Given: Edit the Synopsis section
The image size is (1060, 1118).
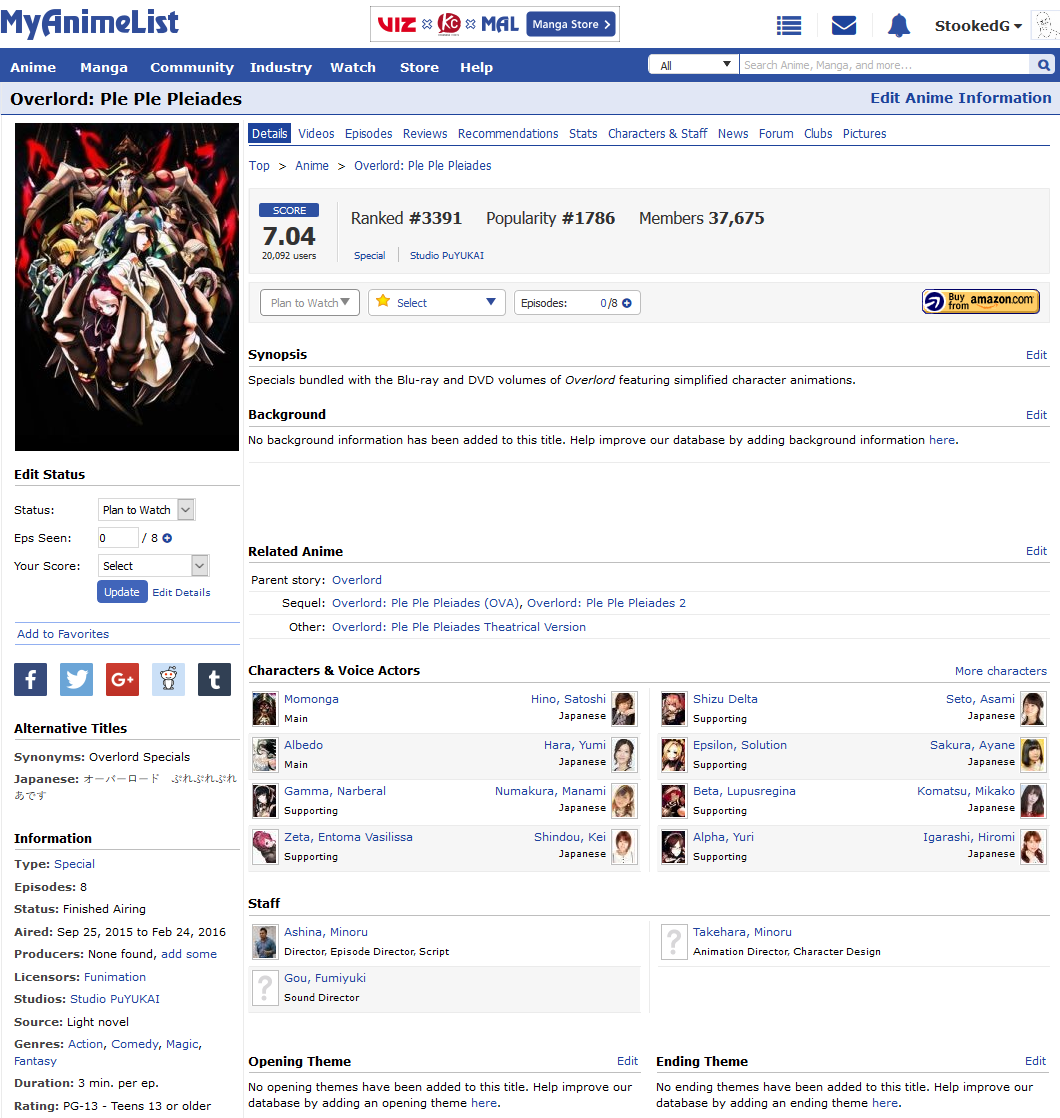Looking at the screenshot, I should [1036, 355].
